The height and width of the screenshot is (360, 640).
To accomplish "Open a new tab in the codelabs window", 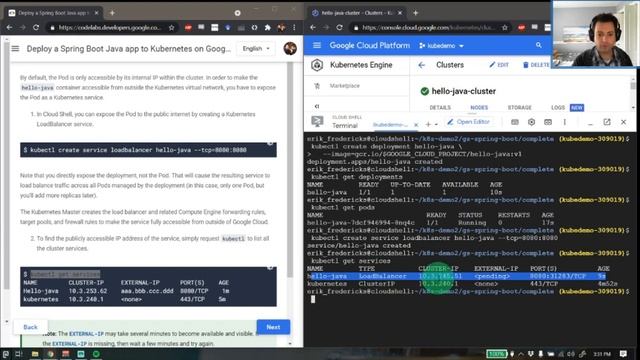I will coord(112,13).
